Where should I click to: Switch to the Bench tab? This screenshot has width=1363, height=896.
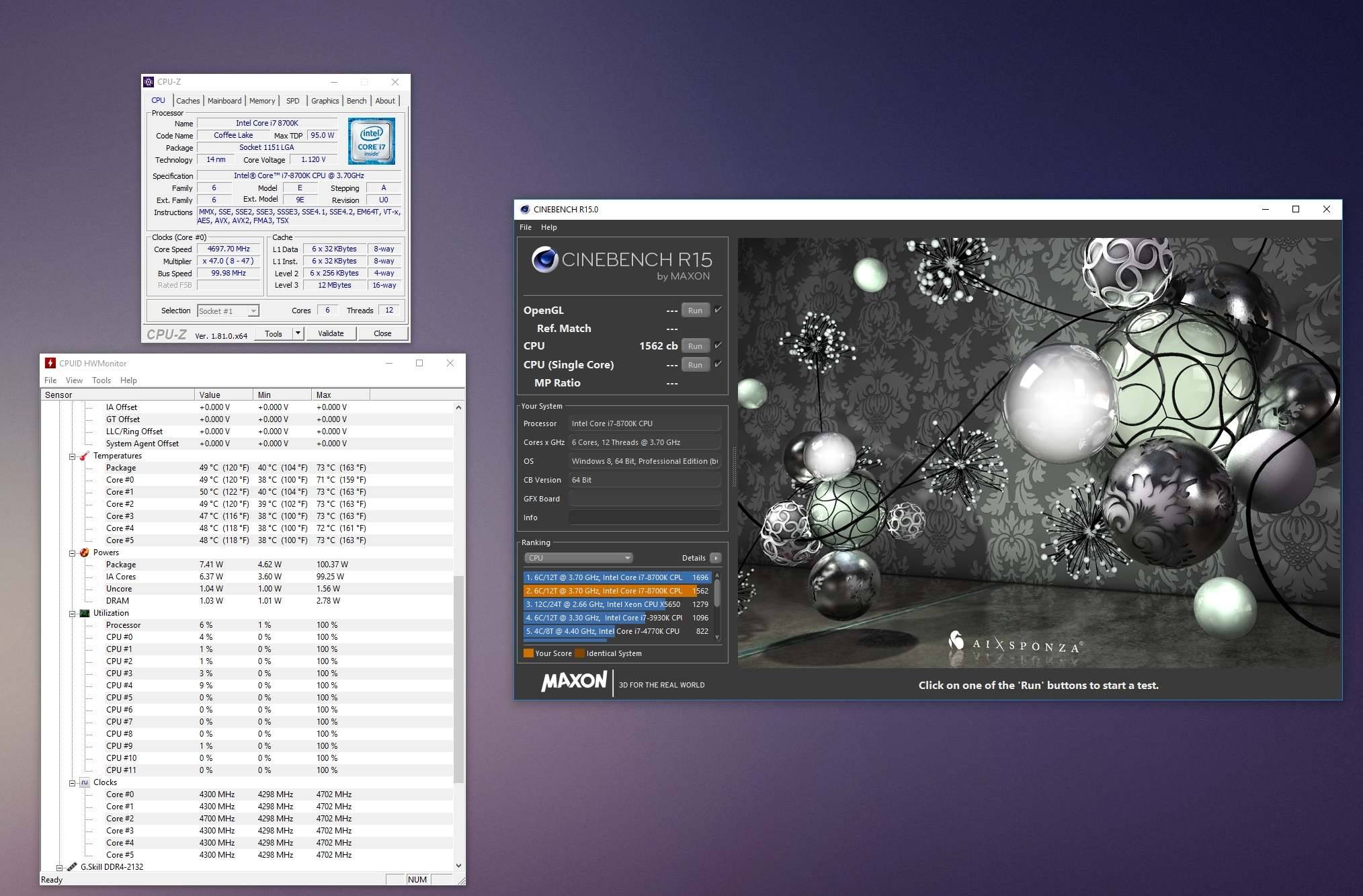coord(356,101)
